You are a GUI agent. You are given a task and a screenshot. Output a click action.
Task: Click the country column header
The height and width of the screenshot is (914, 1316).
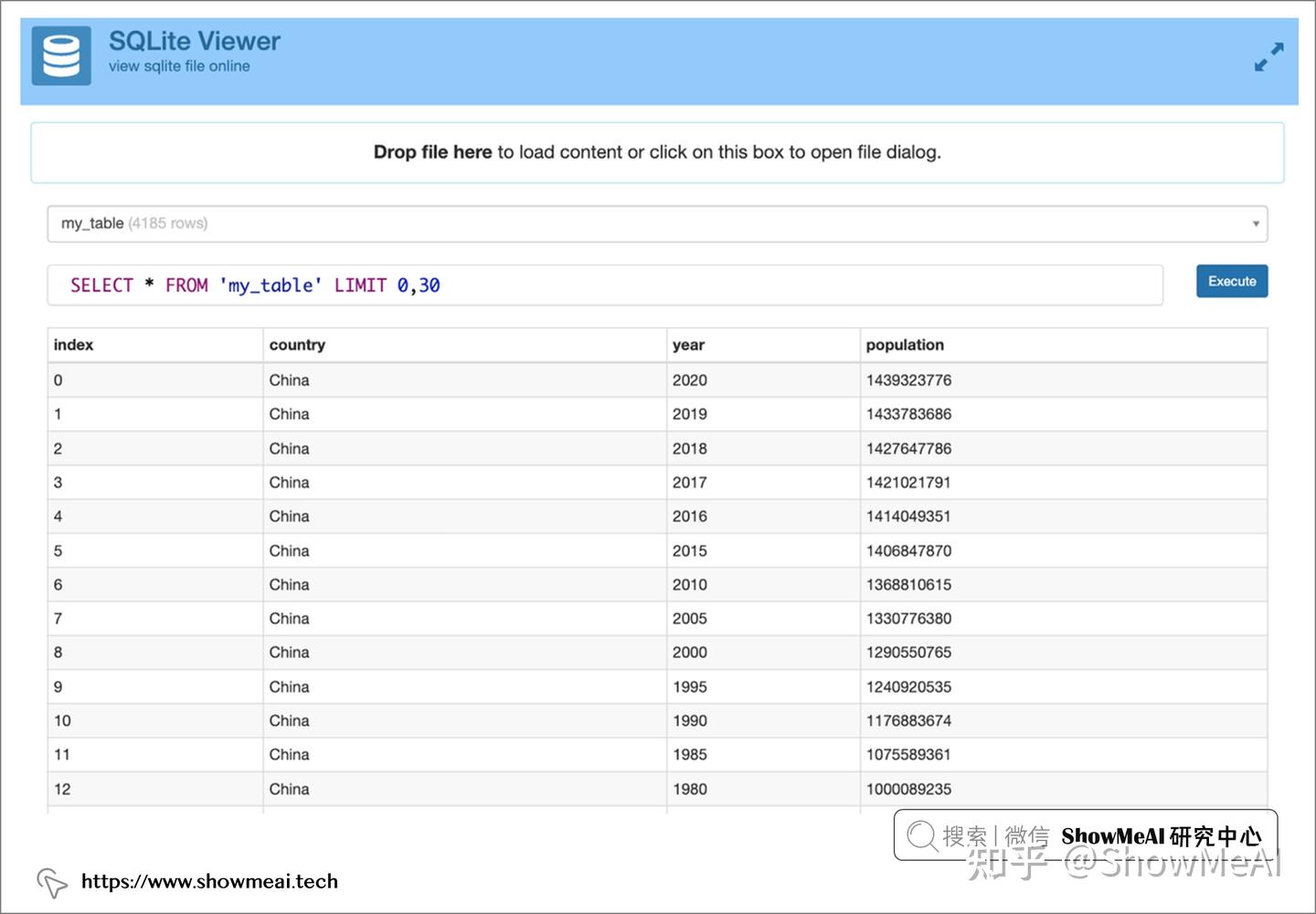(x=465, y=345)
